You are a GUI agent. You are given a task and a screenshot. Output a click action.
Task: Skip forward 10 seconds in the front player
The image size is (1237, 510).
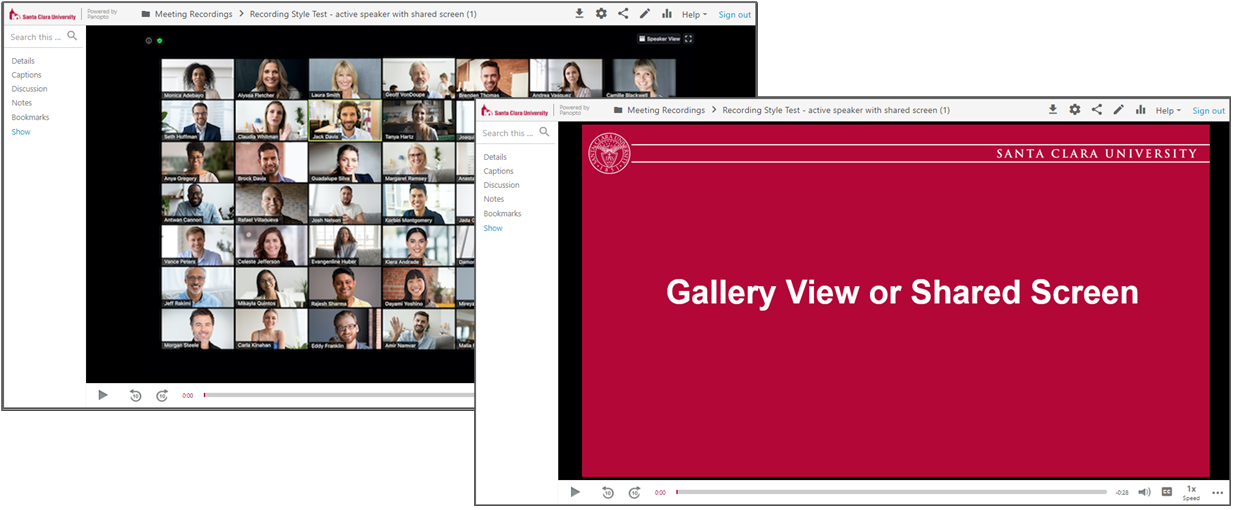pos(634,492)
